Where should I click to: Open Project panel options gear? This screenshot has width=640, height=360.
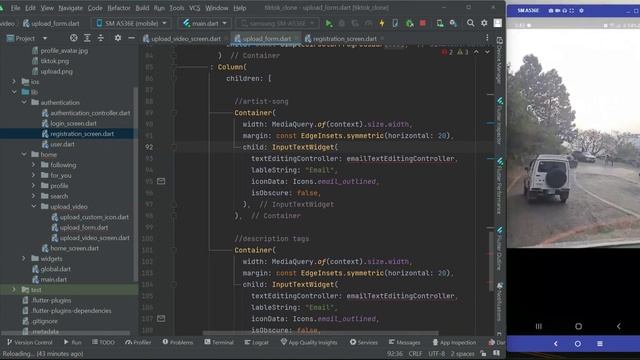(x=118, y=38)
